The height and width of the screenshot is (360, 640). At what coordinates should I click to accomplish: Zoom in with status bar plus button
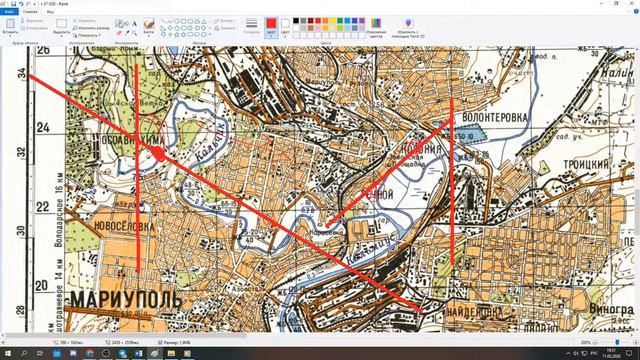[635, 342]
